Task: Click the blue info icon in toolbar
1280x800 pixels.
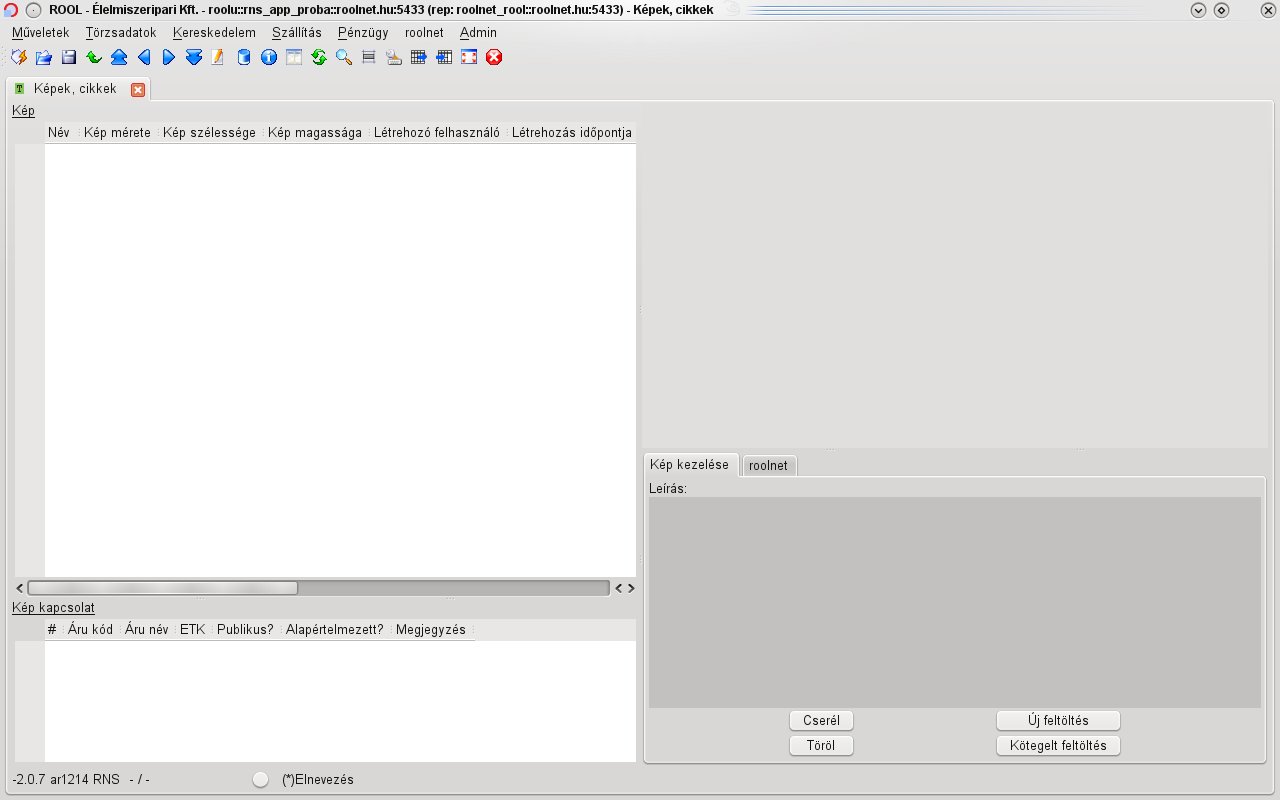Action: click(x=269, y=58)
